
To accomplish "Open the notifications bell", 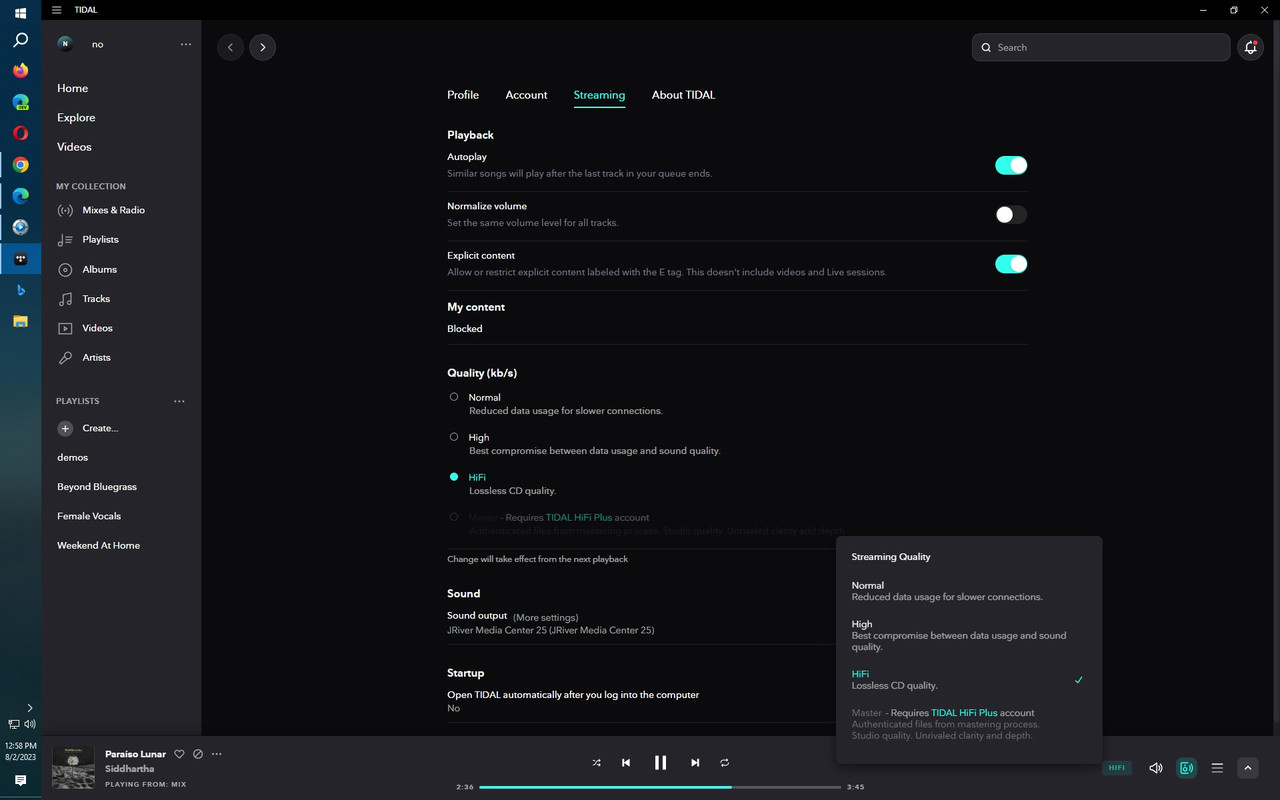I will (1250, 47).
